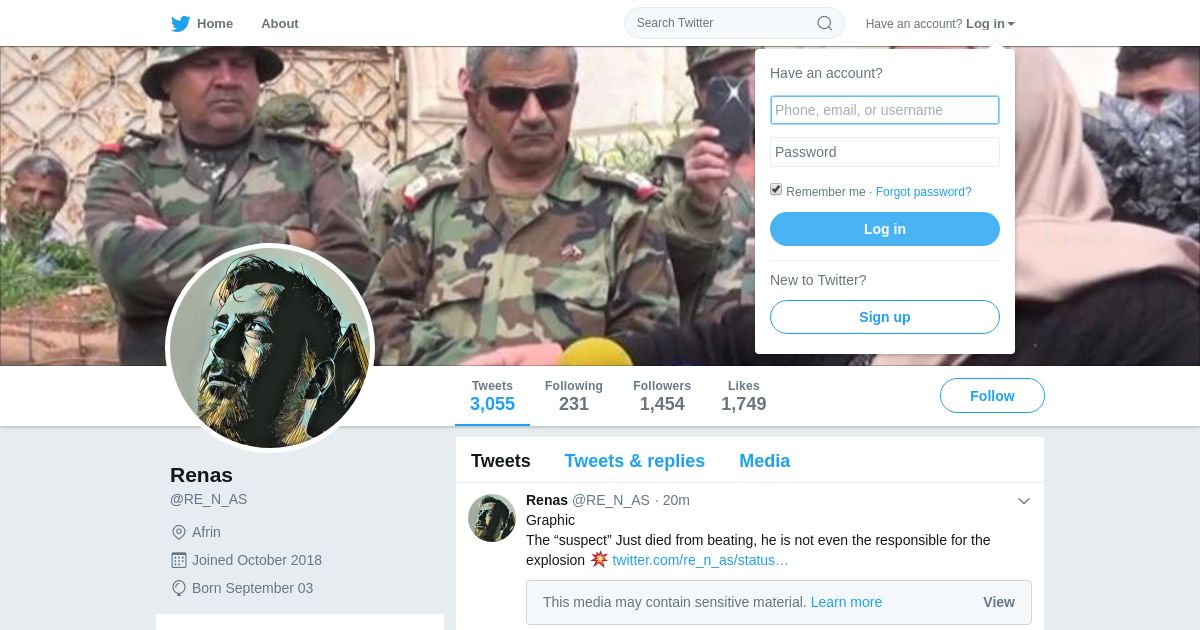Viewport: 1200px width, 630px height.
Task: Click the blue Log in button
Action: point(885,229)
